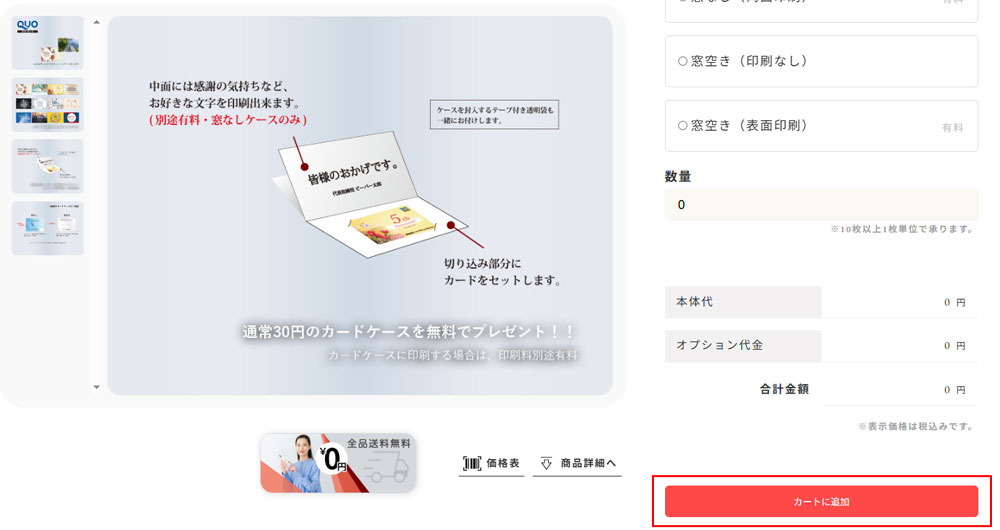Select the fourth thumbnail with two cases
This screenshot has height=530, width=1000.
[x=48, y=228]
